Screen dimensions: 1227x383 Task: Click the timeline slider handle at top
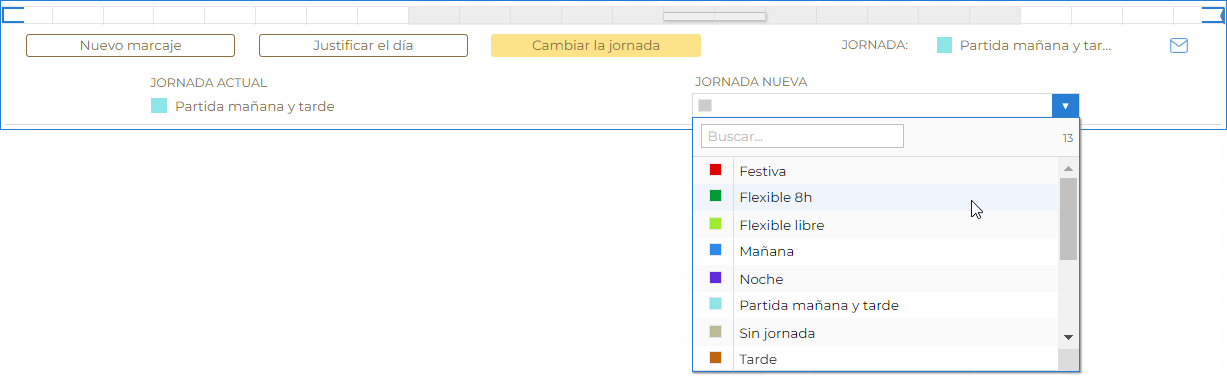(x=714, y=16)
